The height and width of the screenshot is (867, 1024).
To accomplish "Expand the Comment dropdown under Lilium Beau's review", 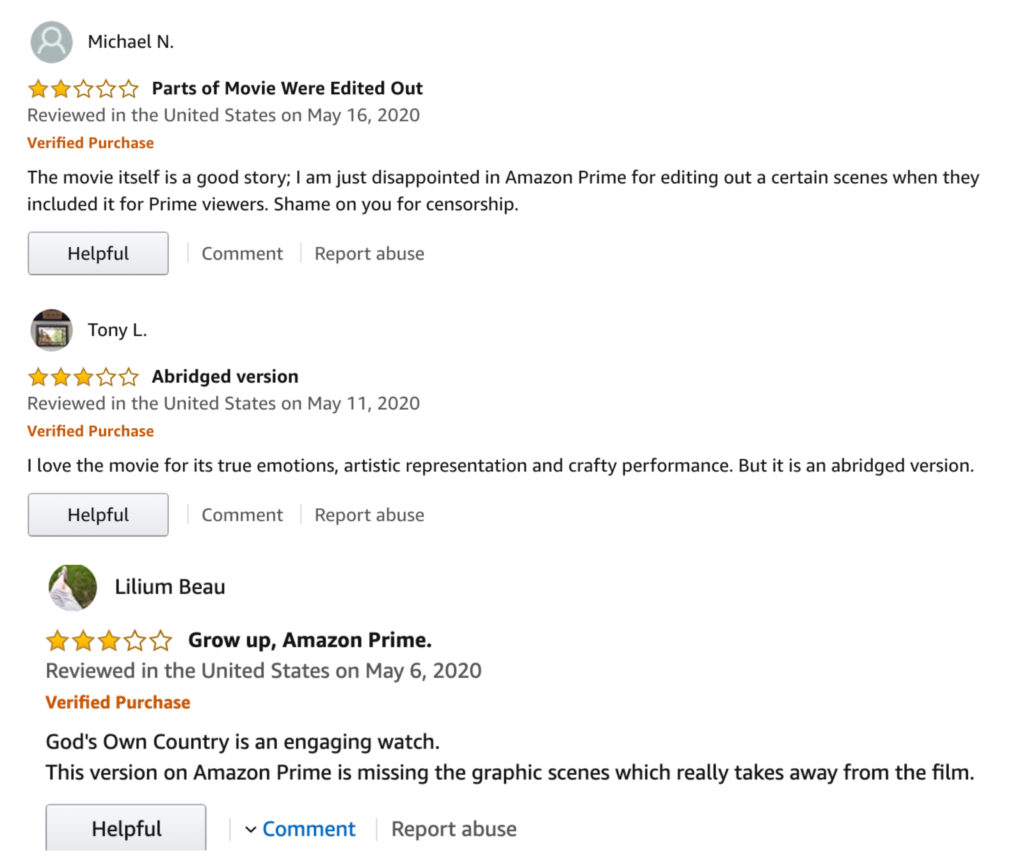I will pyautogui.click(x=308, y=829).
